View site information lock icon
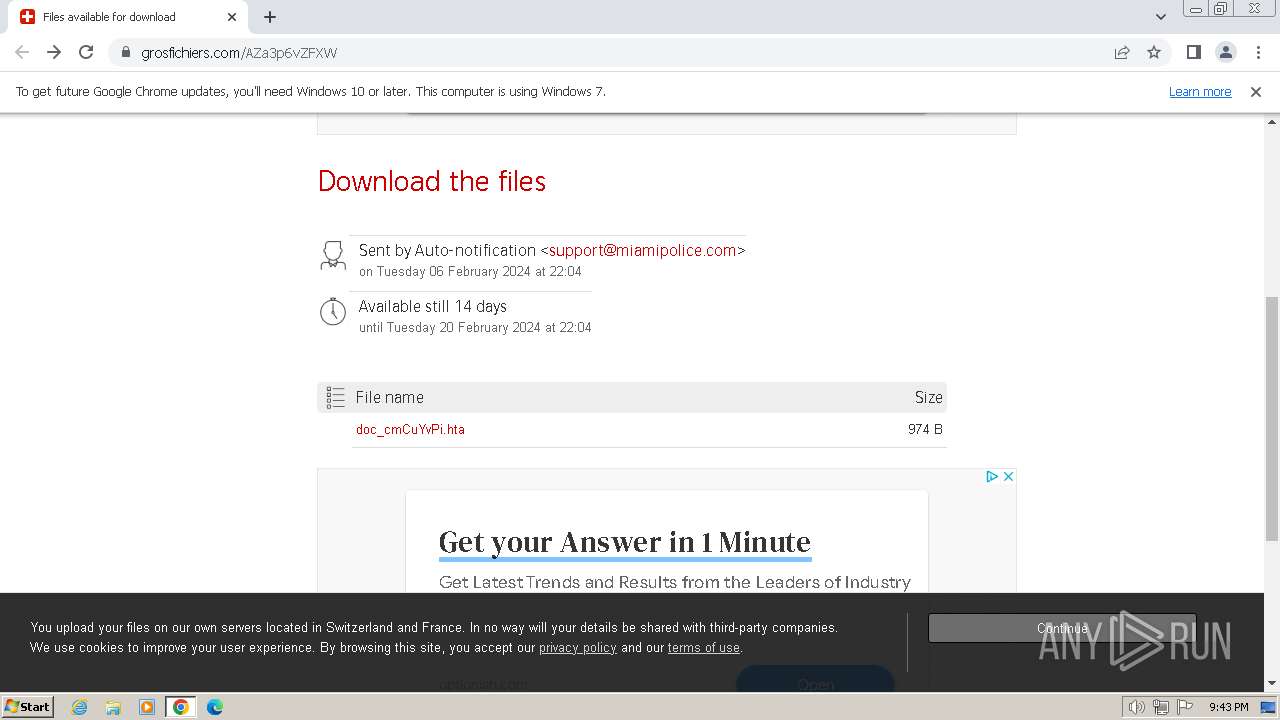 (x=126, y=52)
